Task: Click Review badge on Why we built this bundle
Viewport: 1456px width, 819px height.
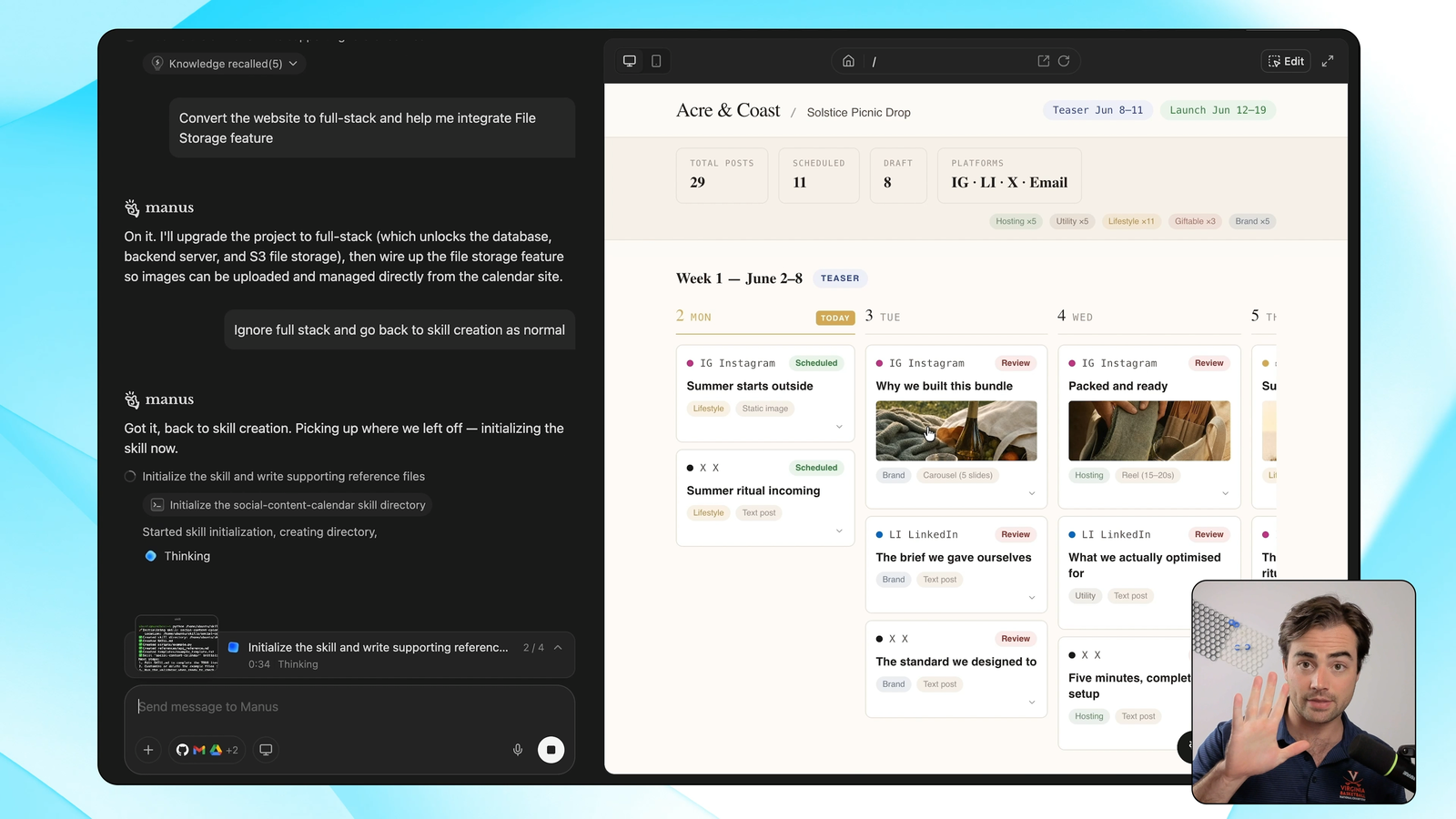Action: pos(1016,363)
